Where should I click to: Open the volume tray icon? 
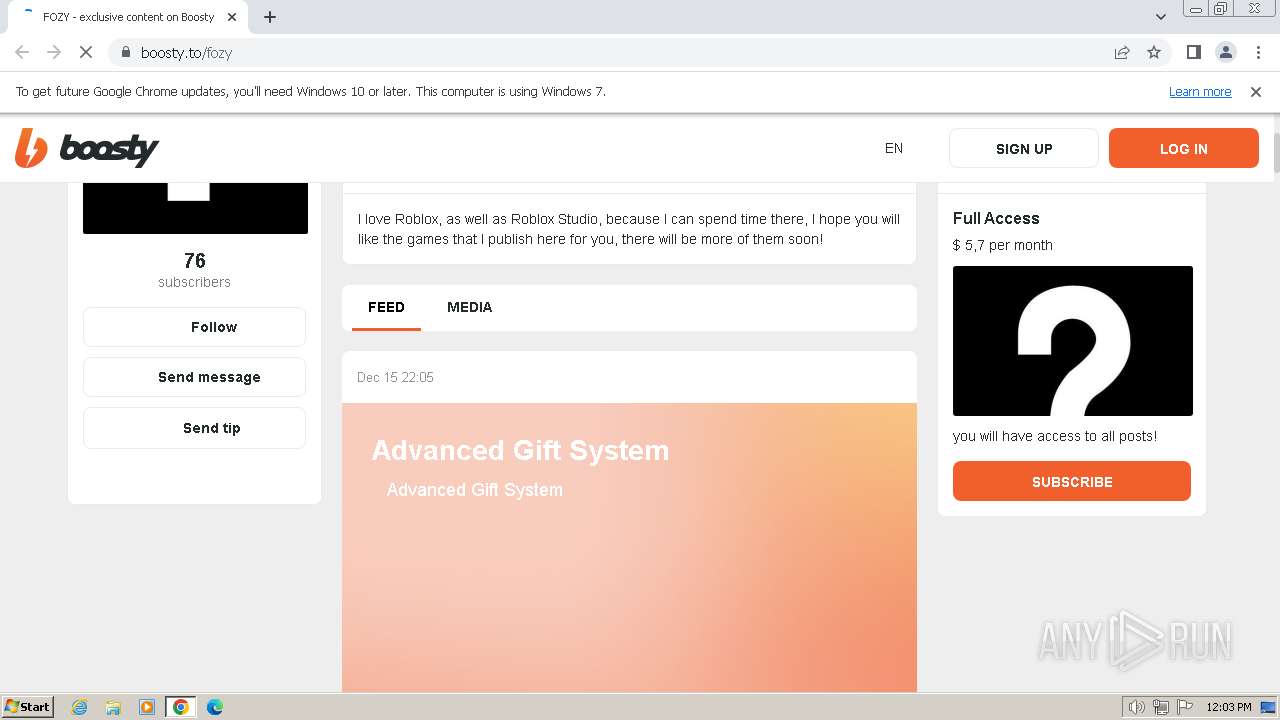1137,707
